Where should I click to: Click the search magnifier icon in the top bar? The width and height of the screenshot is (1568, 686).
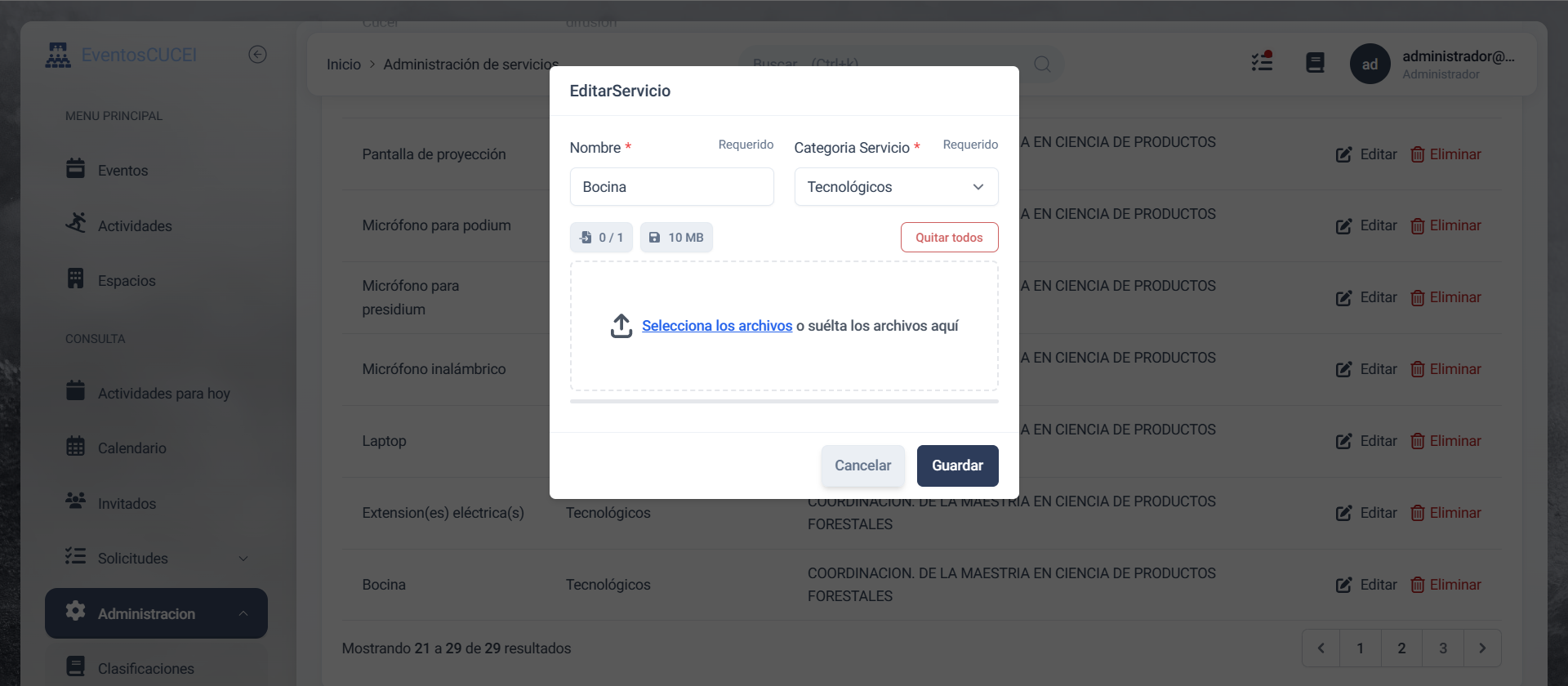tap(1042, 64)
